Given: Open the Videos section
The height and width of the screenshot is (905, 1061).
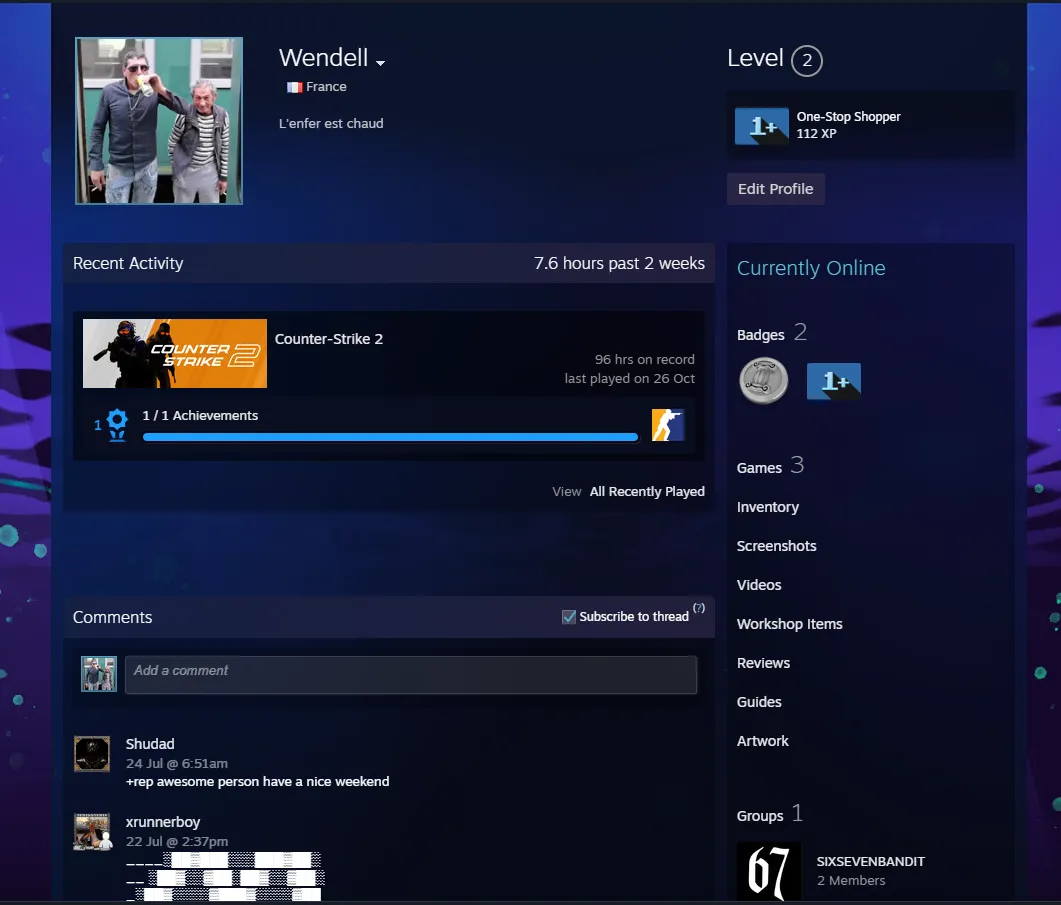Looking at the screenshot, I should 759,585.
